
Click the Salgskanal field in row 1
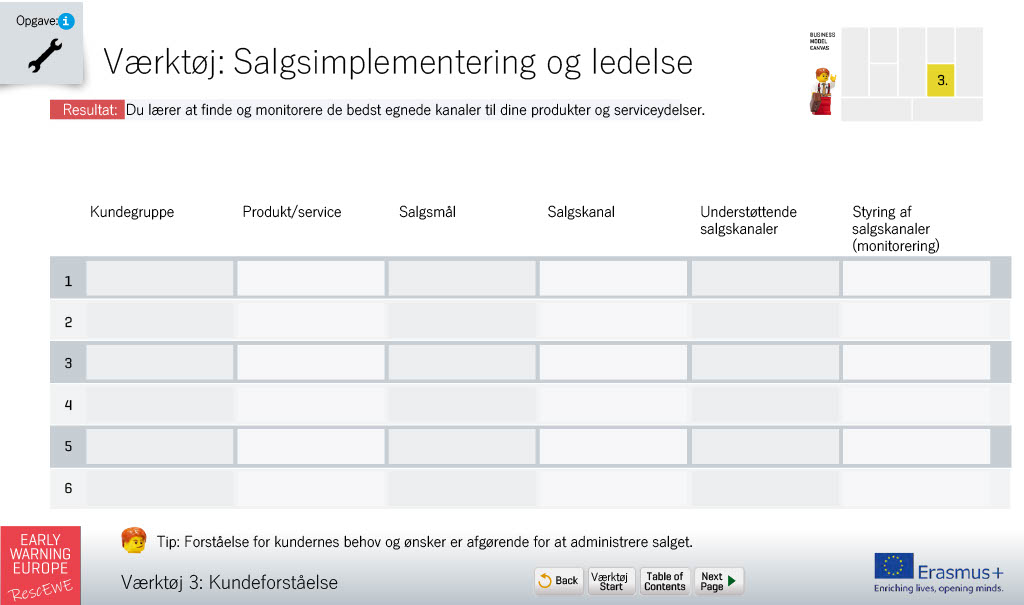(x=613, y=278)
